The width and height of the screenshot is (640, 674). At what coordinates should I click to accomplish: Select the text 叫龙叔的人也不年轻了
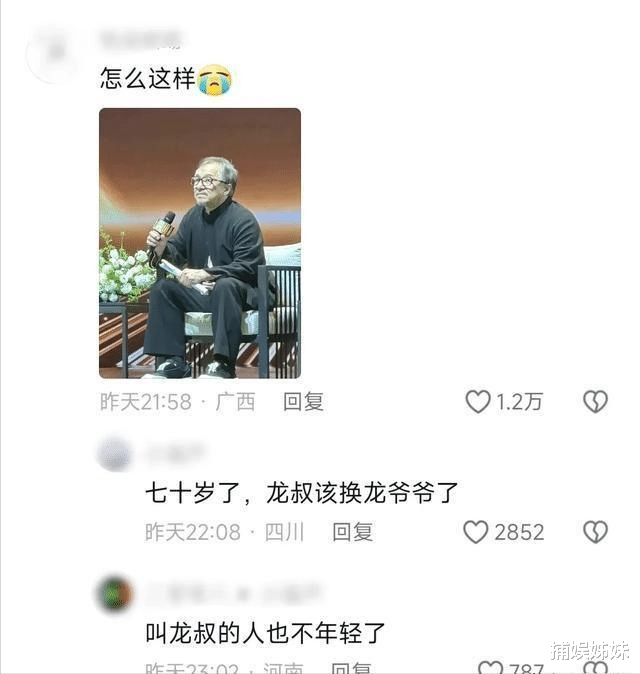pyautogui.click(x=265, y=633)
